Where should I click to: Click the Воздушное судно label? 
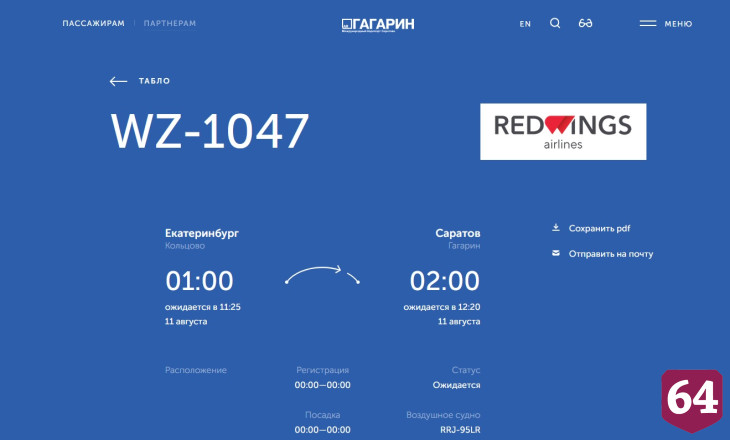click(443, 415)
